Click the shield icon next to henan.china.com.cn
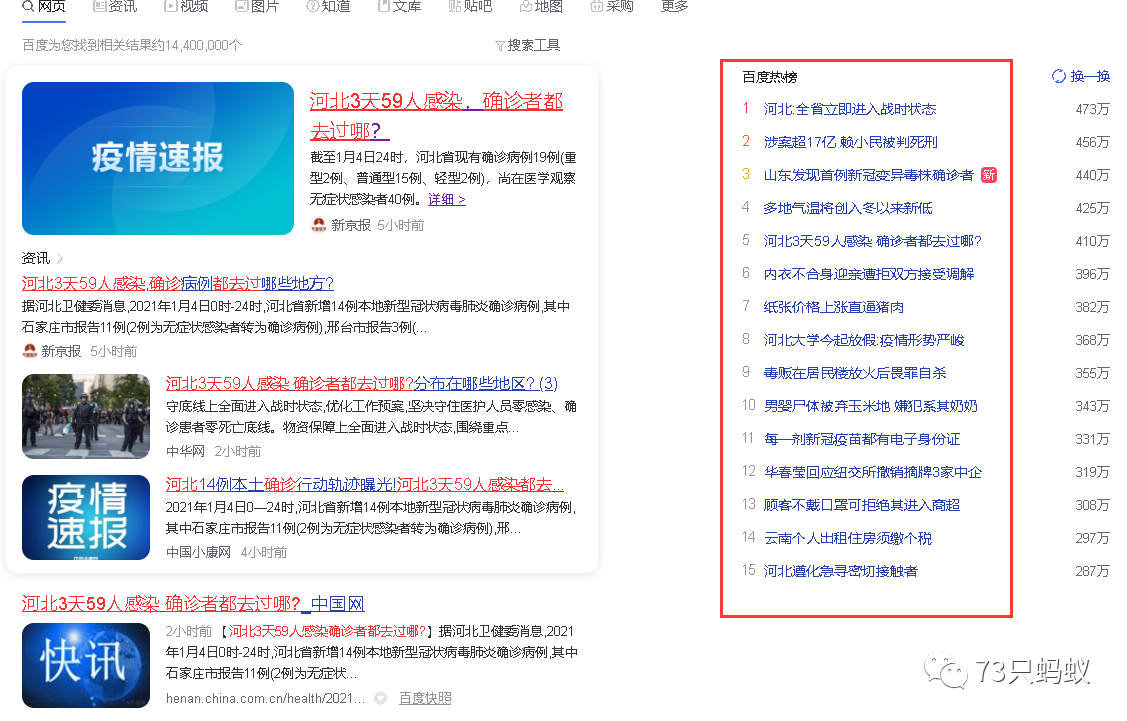This screenshot has width=1127, height=721. [381, 698]
